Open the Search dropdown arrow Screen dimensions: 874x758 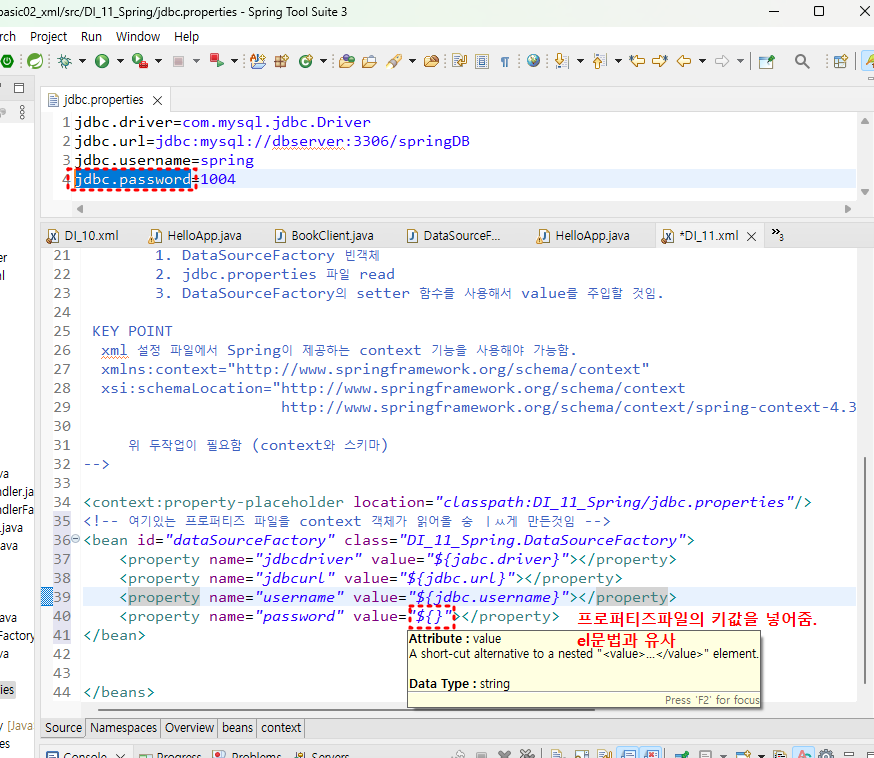click(x=412, y=61)
